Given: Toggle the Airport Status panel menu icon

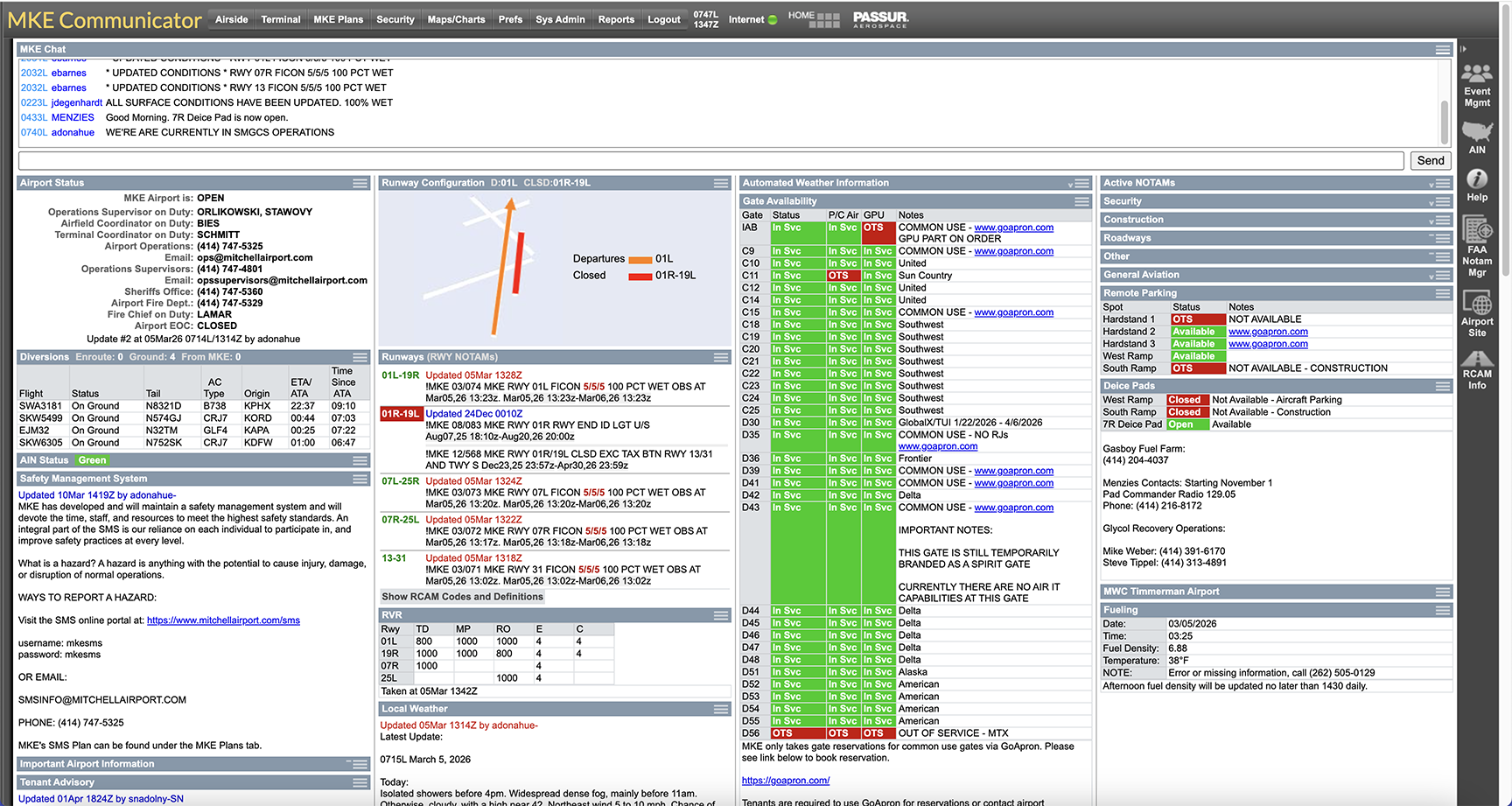Looking at the screenshot, I should point(360,184).
